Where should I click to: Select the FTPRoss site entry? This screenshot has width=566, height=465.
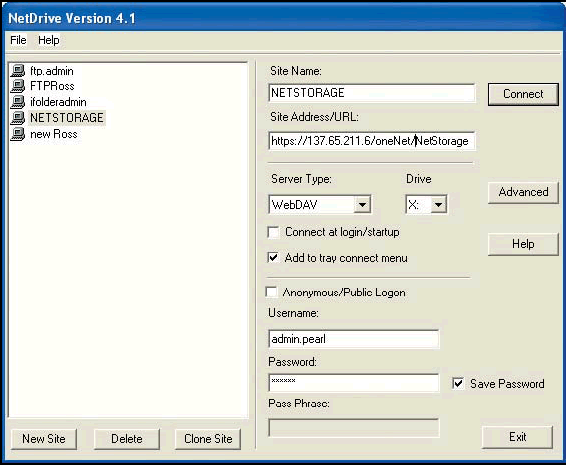pos(52,86)
